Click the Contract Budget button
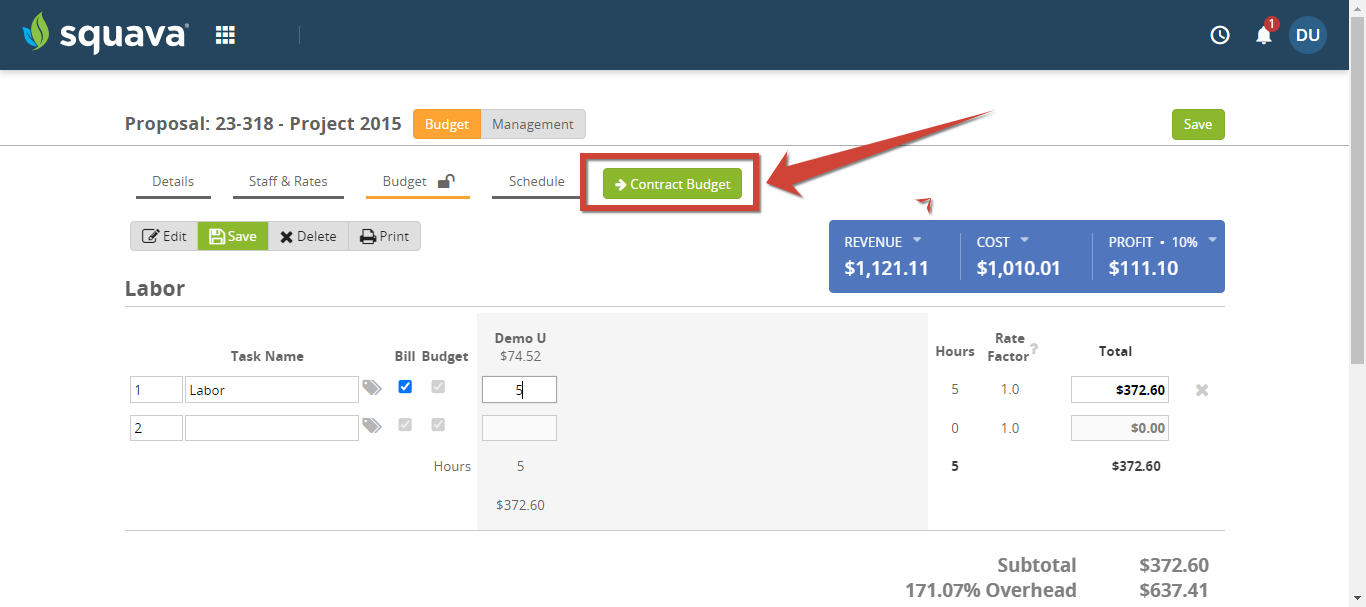 (x=671, y=183)
